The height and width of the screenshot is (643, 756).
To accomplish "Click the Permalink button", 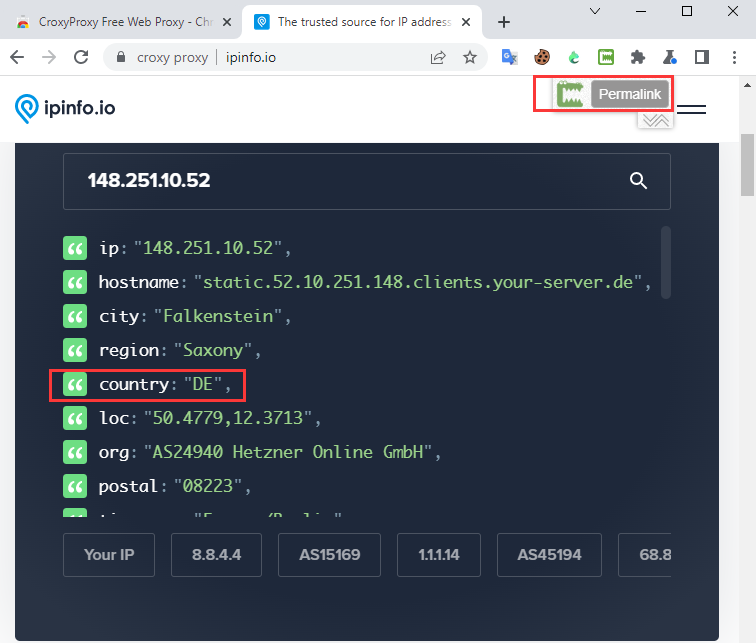I will point(630,94).
